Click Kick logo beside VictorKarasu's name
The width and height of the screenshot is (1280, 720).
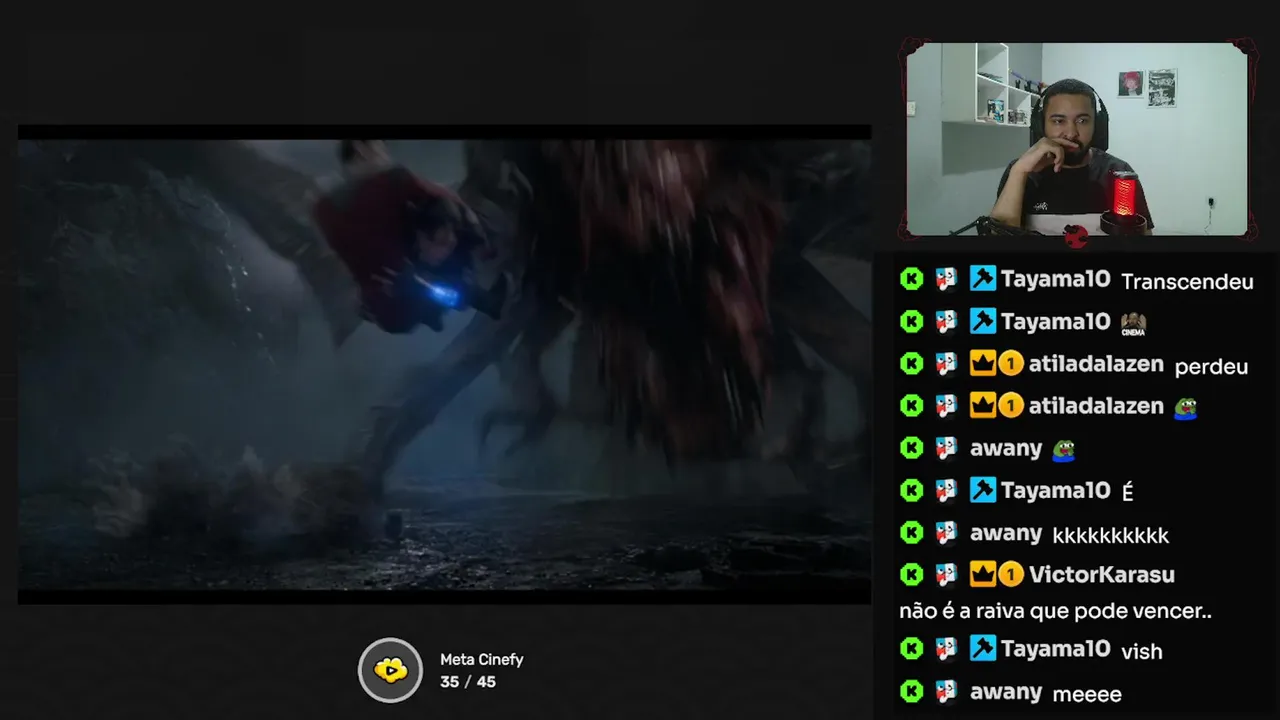point(911,574)
